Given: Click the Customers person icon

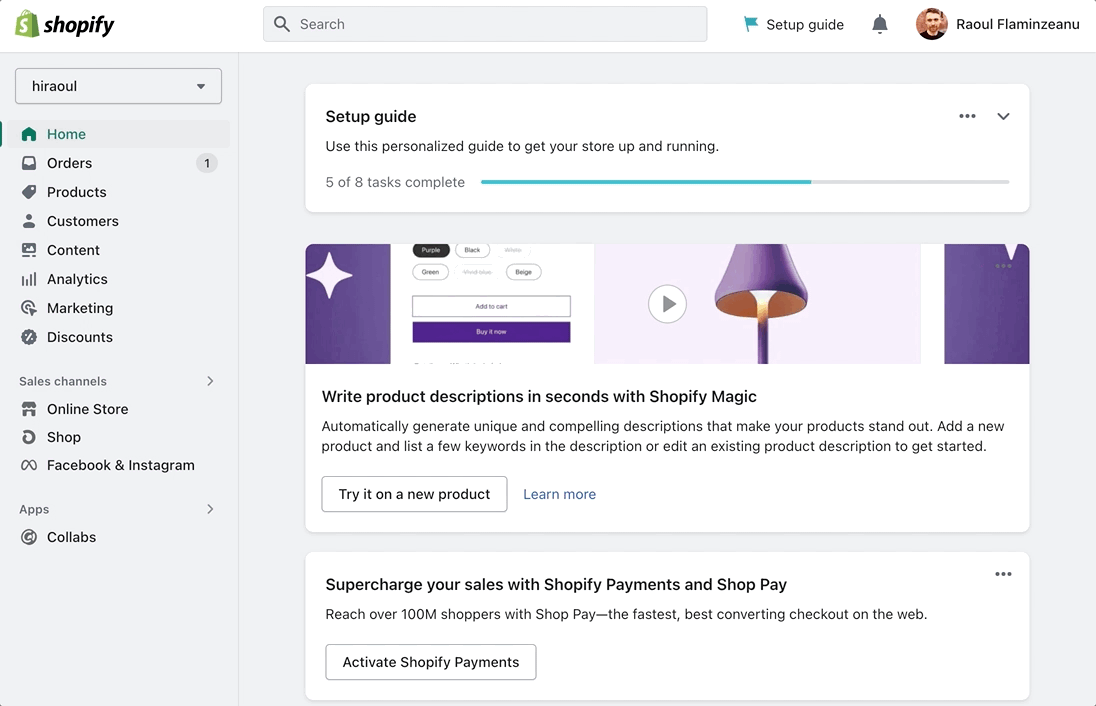Looking at the screenshot, I should (29, 221).
